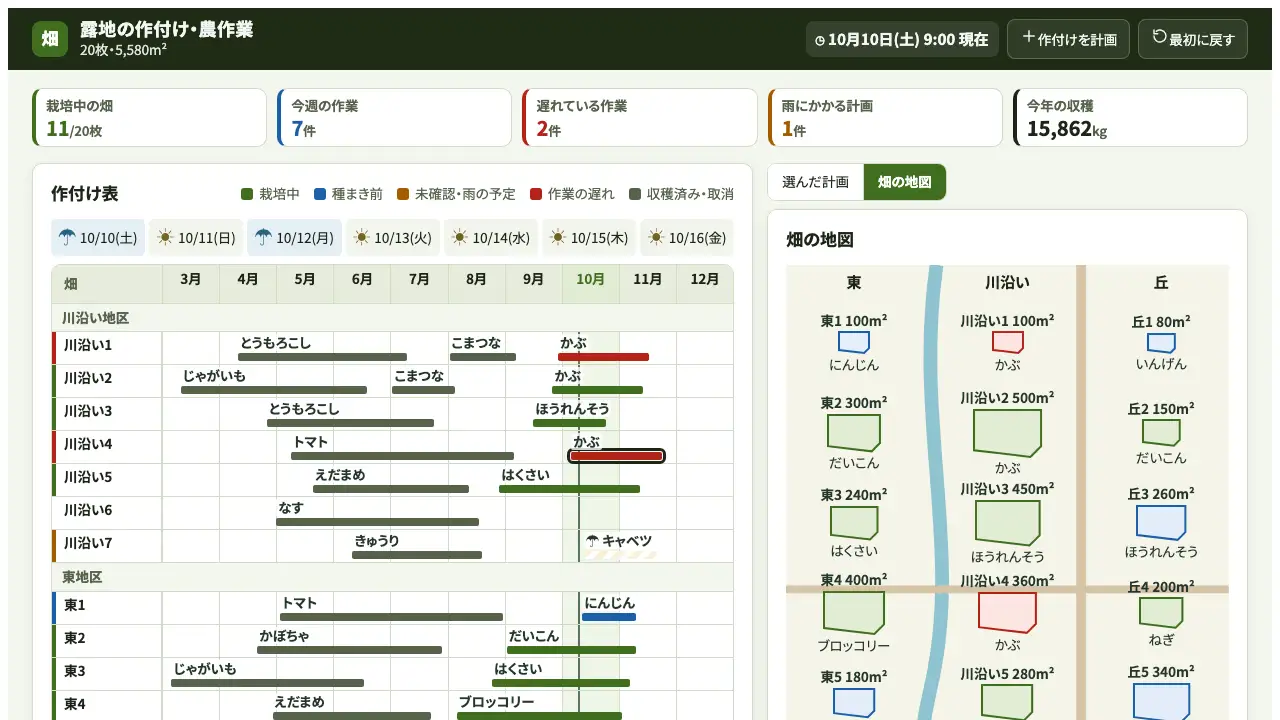This screenshot has height=720, width=1280.
Task: Click the 丘1 いんげん plot on the map
Action: tap(1161, 342)
